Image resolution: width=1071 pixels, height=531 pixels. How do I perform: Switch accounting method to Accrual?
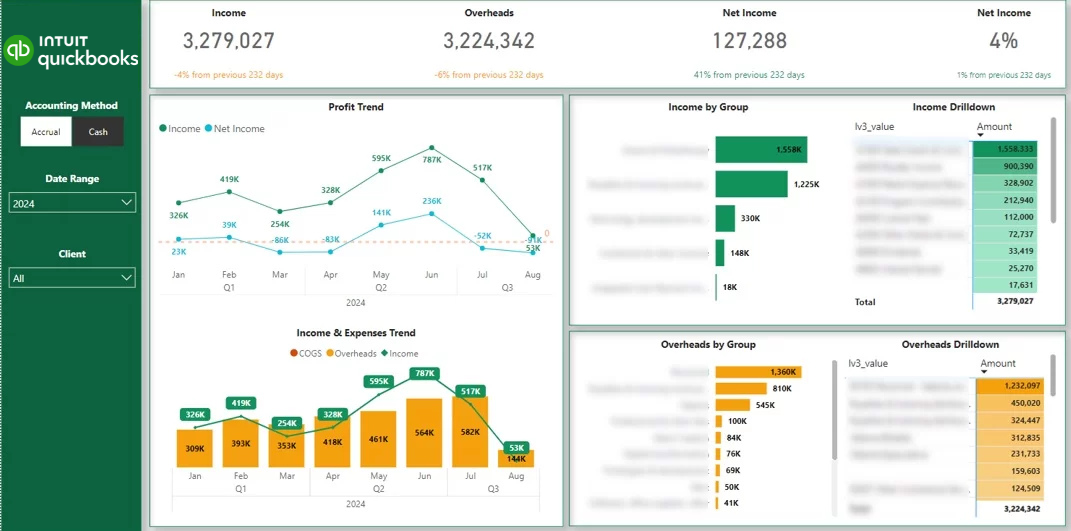(46, 132)
